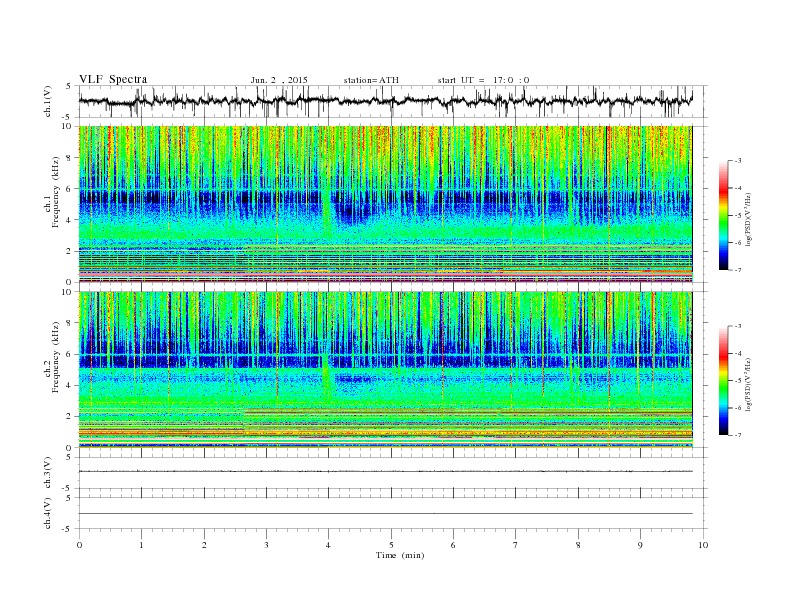Click the '10' minute tick on time axis
This screenshot has height=612, width=792.
[703, 545]
